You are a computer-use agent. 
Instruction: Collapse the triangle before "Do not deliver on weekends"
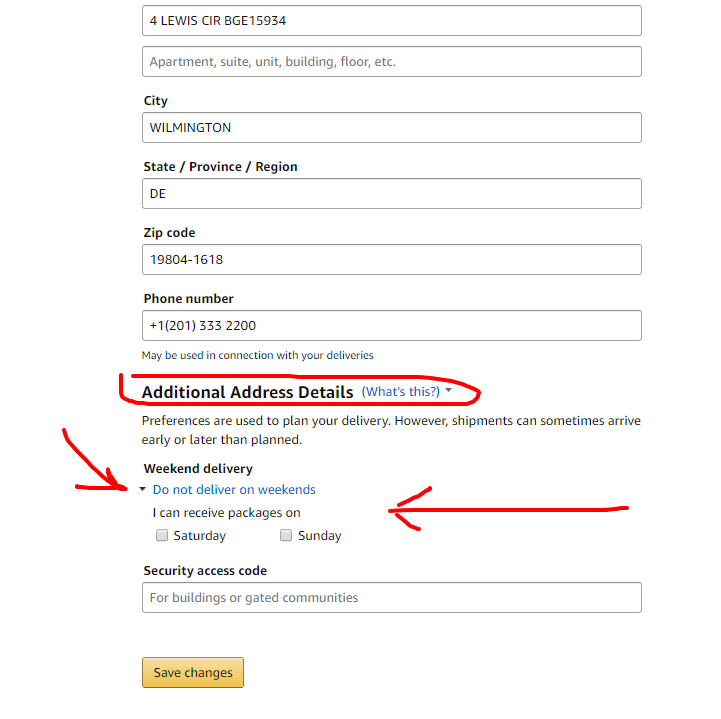(x=143, y=490)
